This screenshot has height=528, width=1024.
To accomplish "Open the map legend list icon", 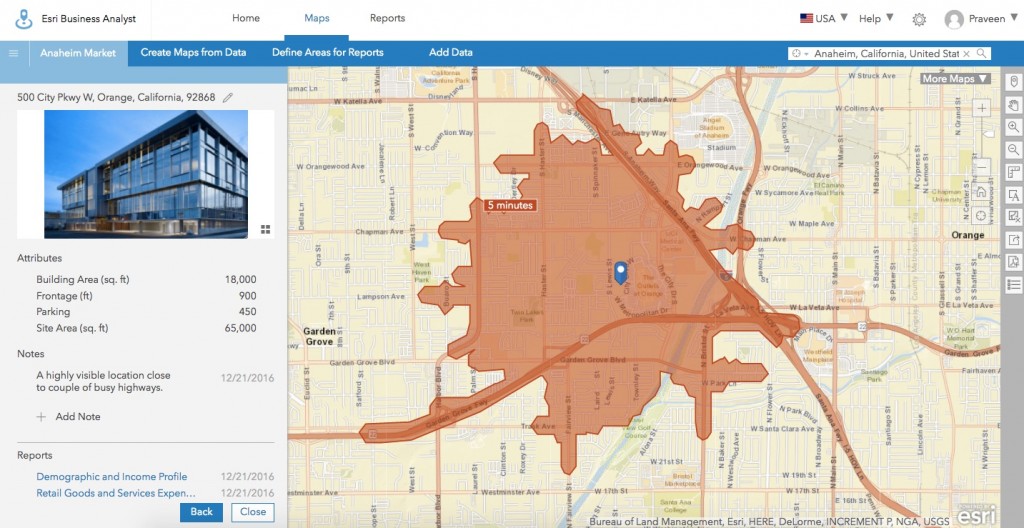I will coord(1014,284).
